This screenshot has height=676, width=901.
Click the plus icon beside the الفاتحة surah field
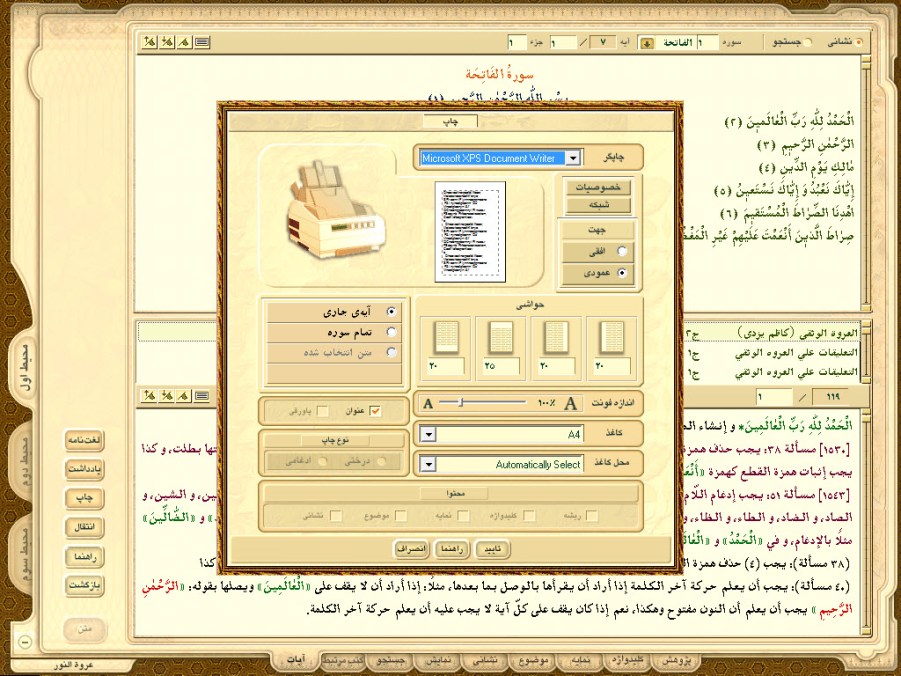(x=647, y=43)
